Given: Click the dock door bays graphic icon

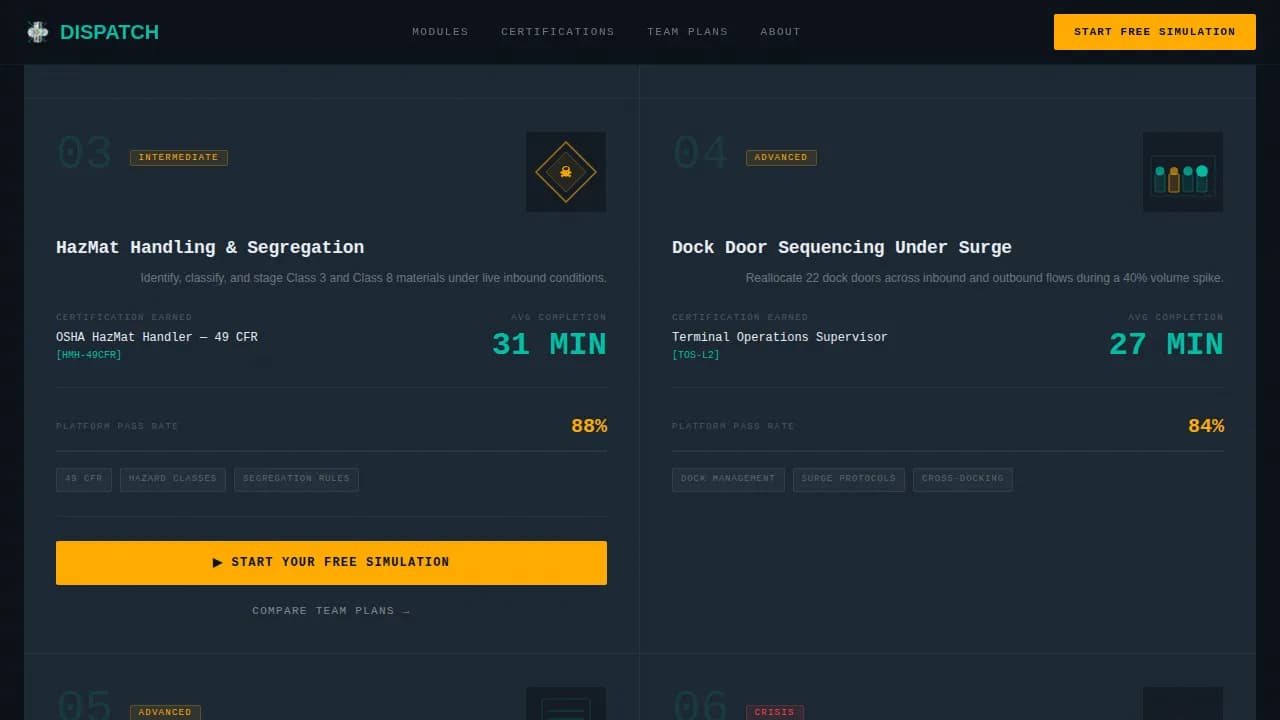Looking at the screenshot, I should coord(1183,171).
